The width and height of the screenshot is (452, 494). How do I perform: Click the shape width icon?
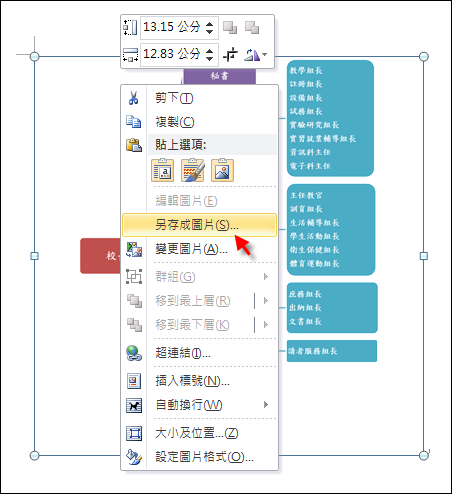(x=130, y=54)
